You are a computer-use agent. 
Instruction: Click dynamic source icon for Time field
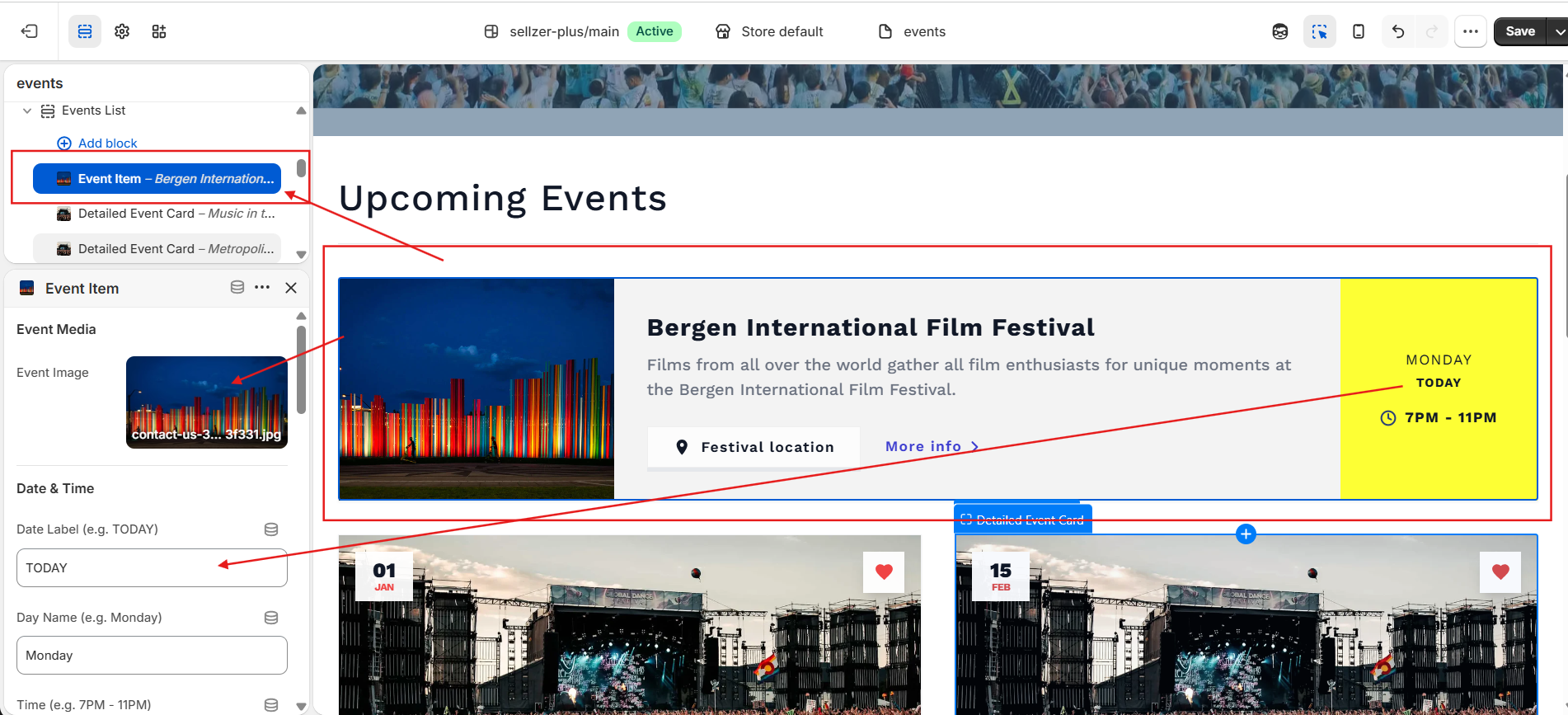271,705
